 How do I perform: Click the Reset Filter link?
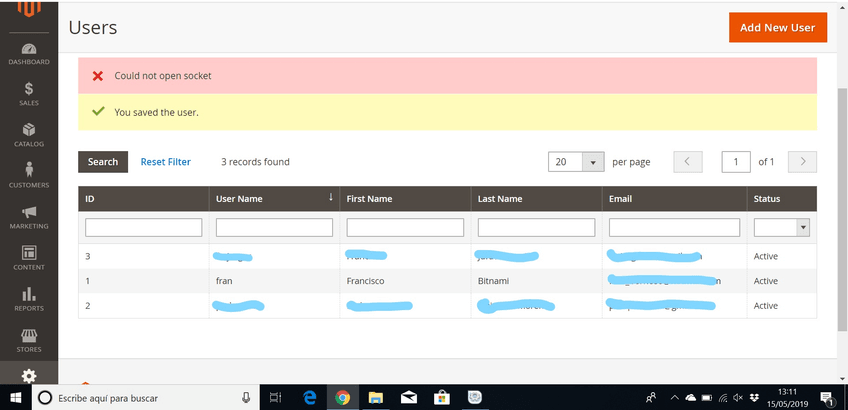[x=165, y=162]
